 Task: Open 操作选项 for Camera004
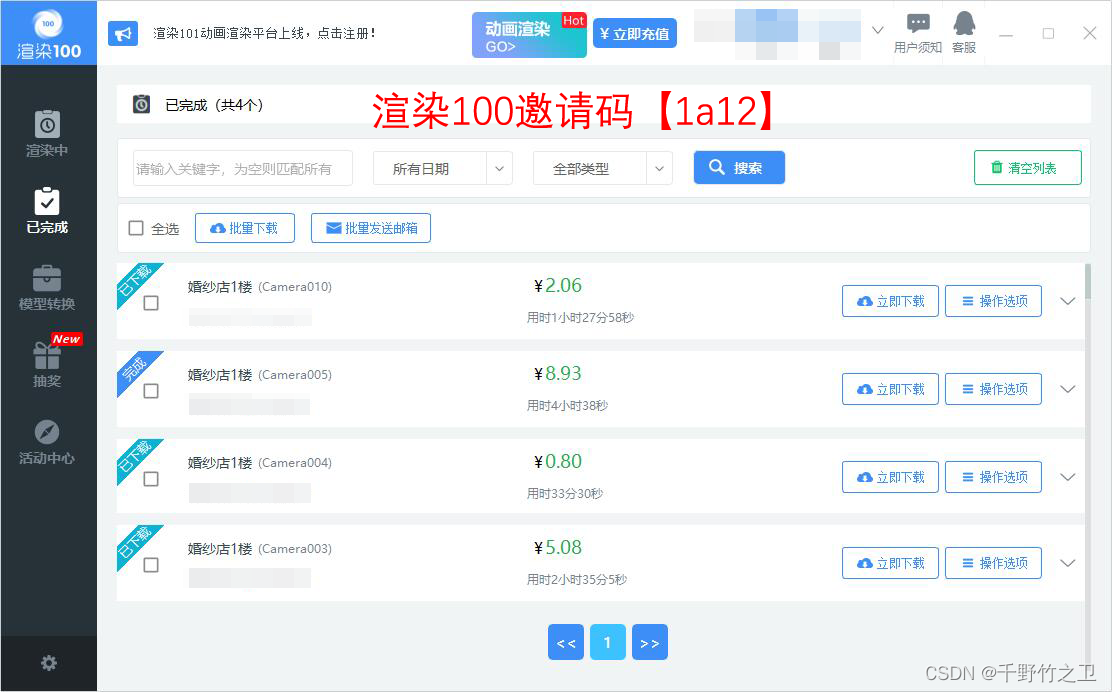[993, 477]
